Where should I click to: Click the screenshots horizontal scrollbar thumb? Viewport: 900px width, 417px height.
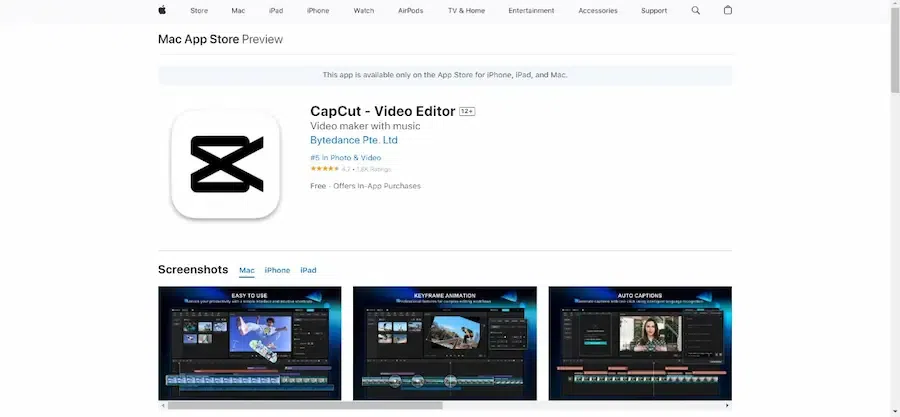305,406
